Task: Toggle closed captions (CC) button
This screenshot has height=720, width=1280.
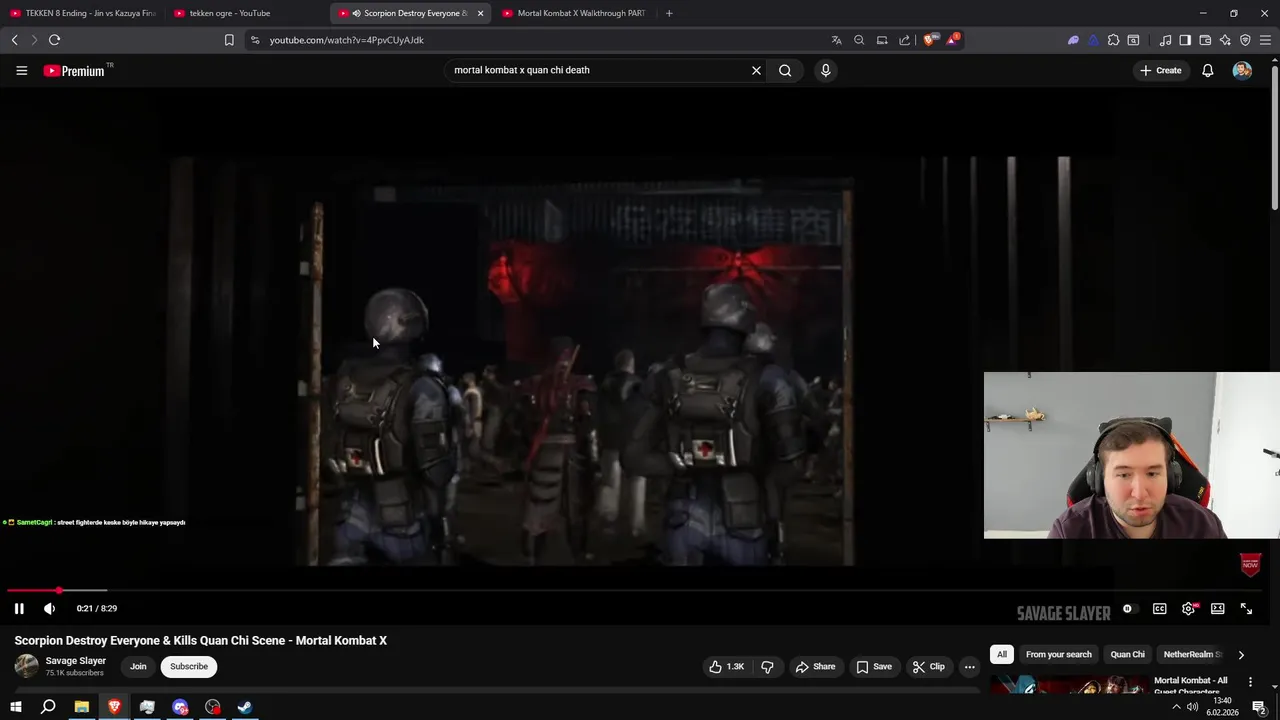Action: [1159, 609]
